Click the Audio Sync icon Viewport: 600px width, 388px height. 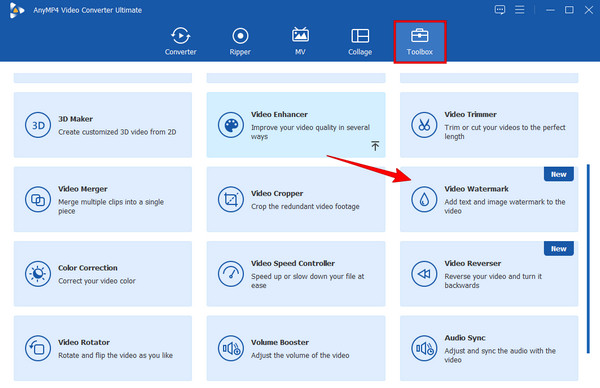coord(424,348)
